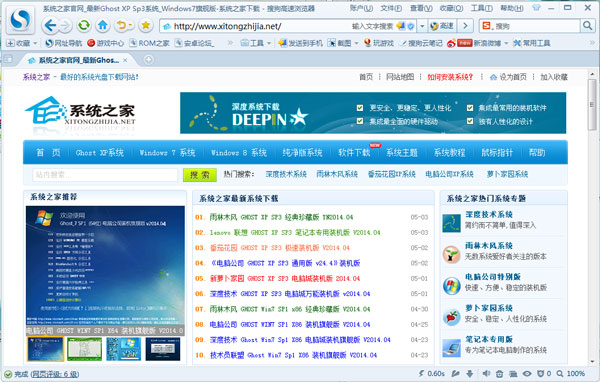Click the skin shirt icon in title bar

(x=536, y=8)
